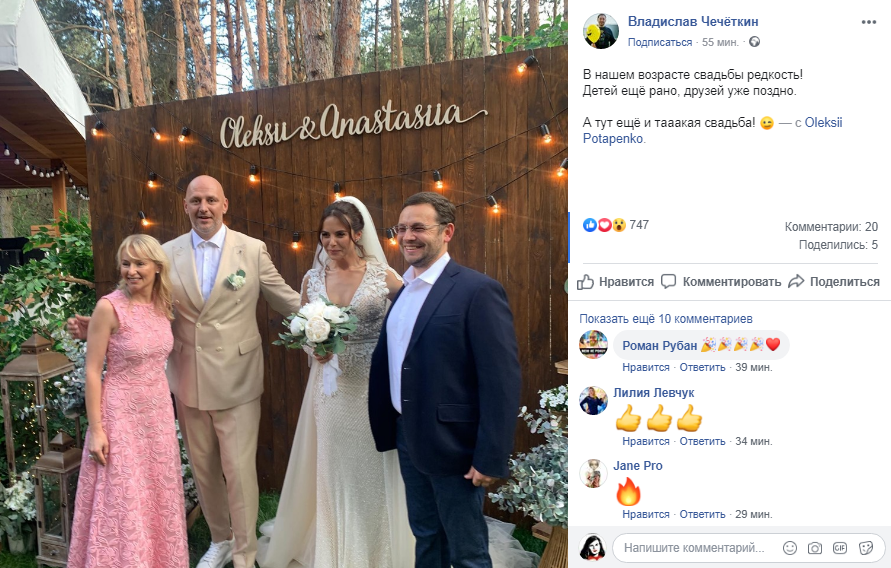The height and width of the screenshot is (568, 891).
Task: Share the post via Поделиться
Action: 834,282
